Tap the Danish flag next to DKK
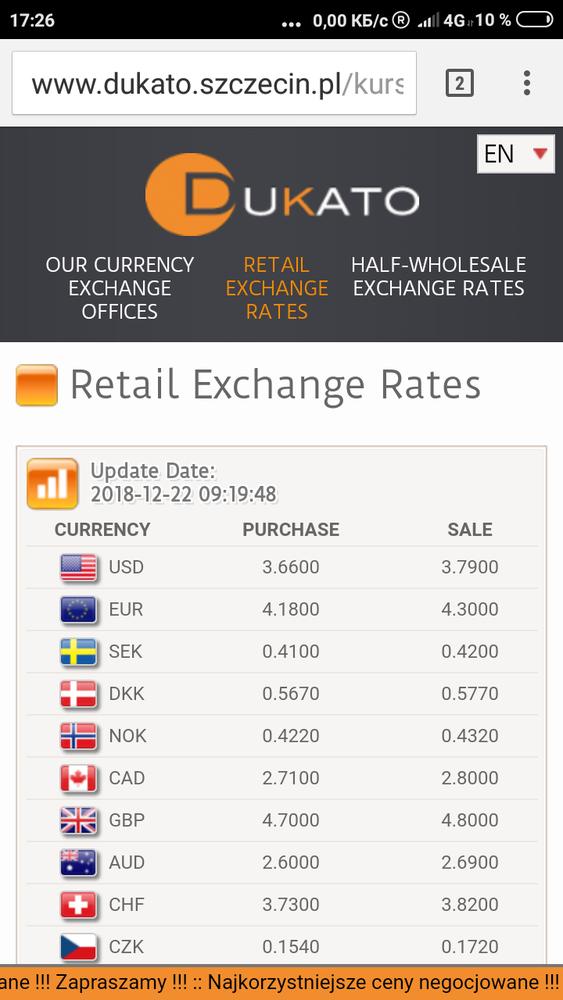This screenshot has height=1000, width=563. pos(78,694)
